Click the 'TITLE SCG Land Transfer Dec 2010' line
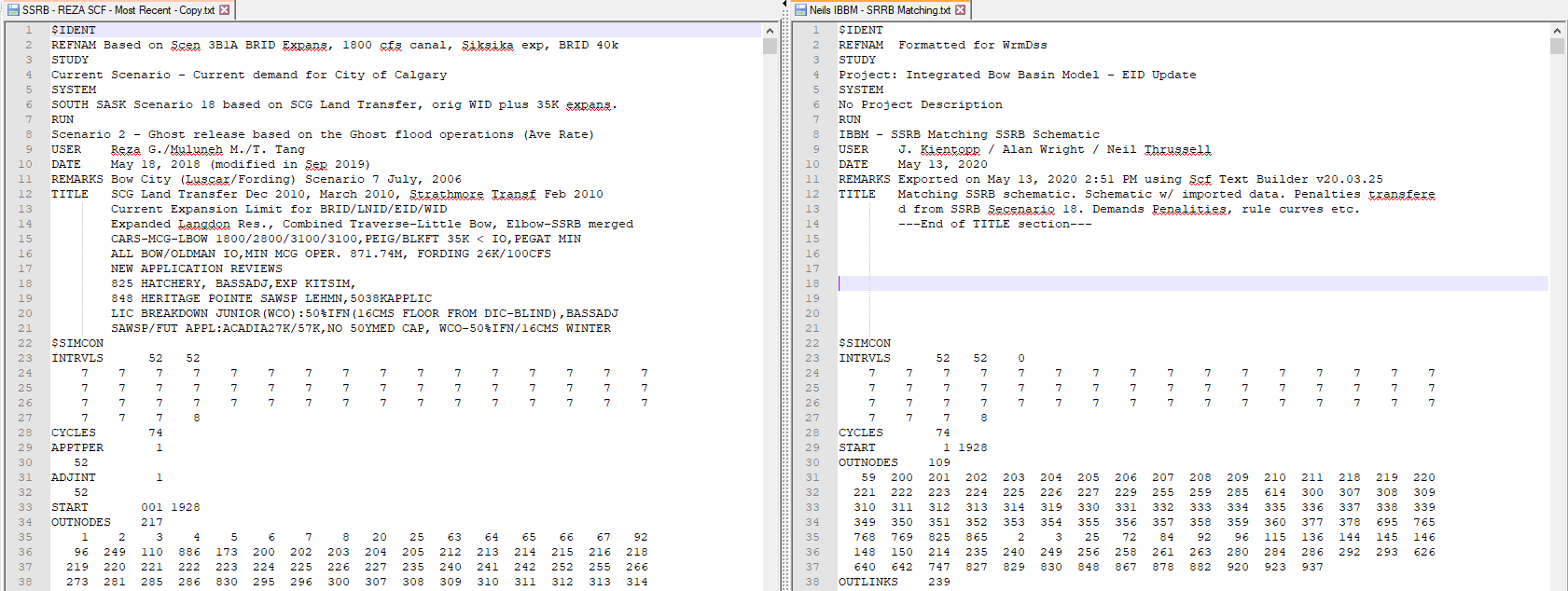 [x=327, y=194]
